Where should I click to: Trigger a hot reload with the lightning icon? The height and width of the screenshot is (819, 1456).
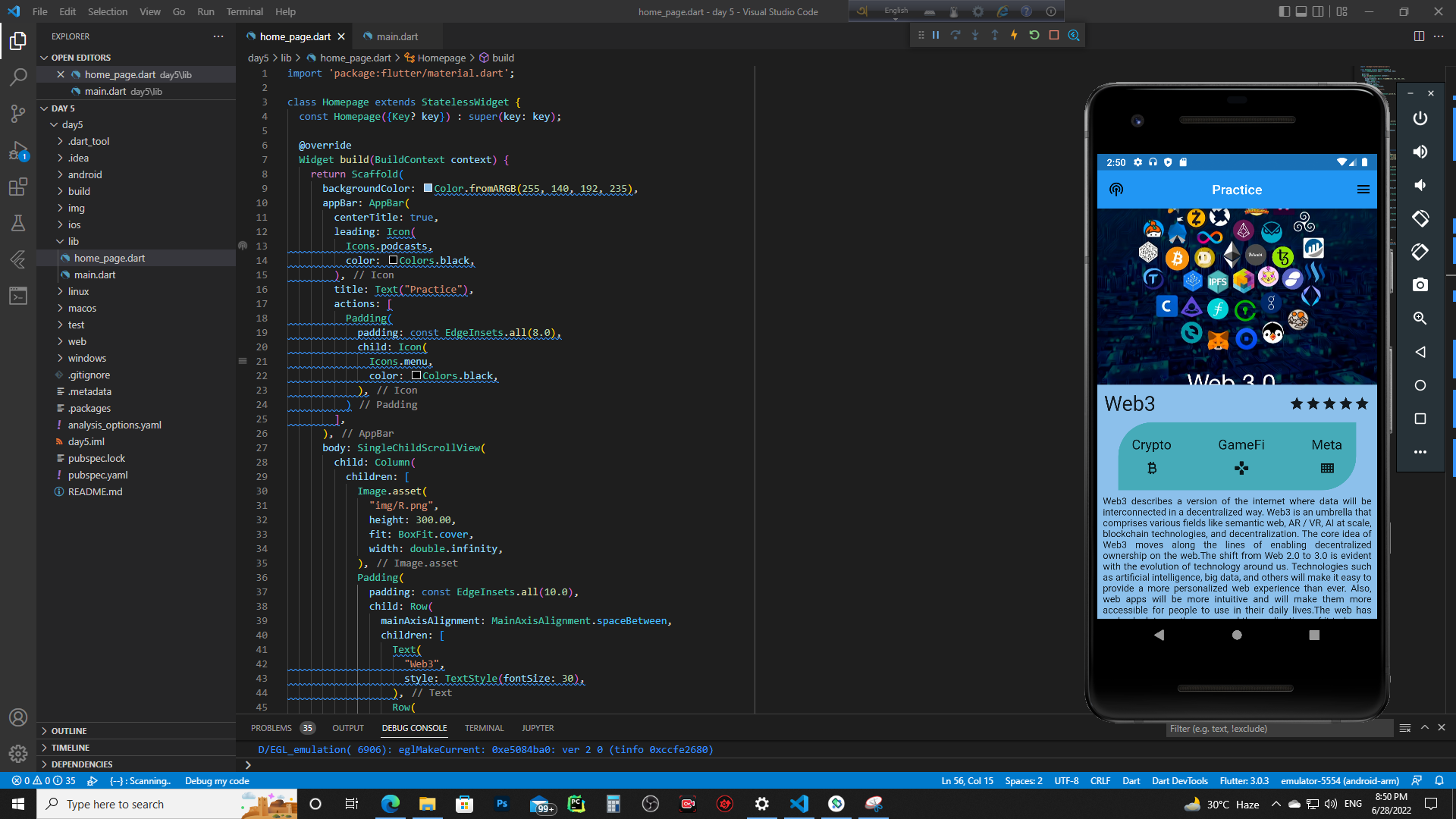tap(1014, 35)
